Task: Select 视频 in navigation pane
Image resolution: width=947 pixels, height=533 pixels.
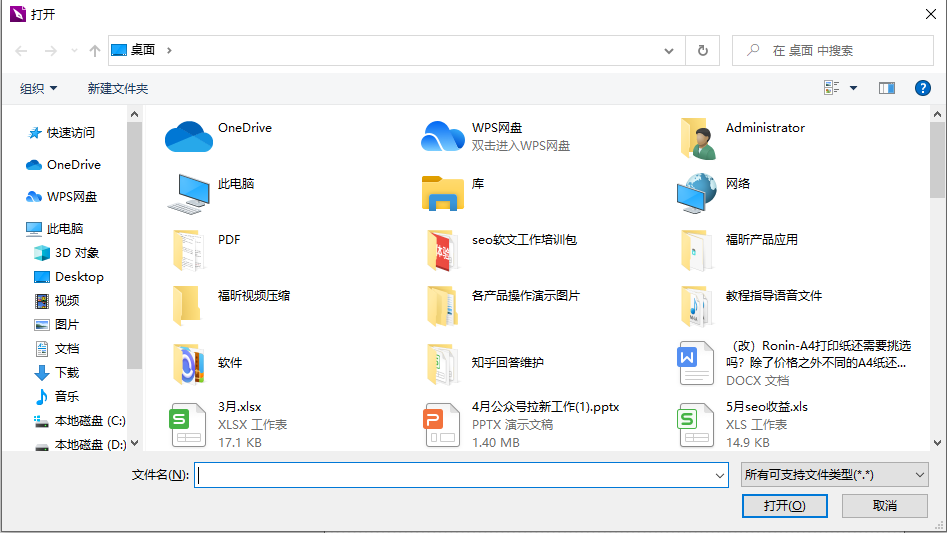Action: (57, 301)
